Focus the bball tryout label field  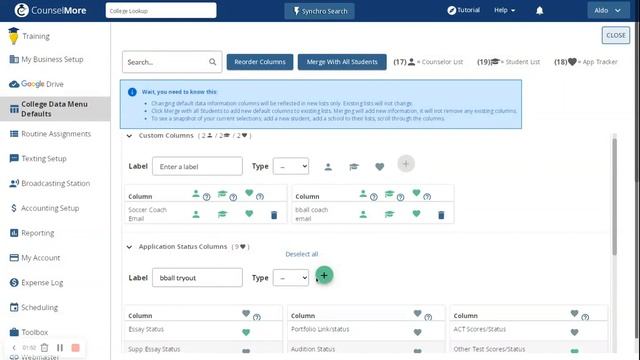(x=197, y=278)
